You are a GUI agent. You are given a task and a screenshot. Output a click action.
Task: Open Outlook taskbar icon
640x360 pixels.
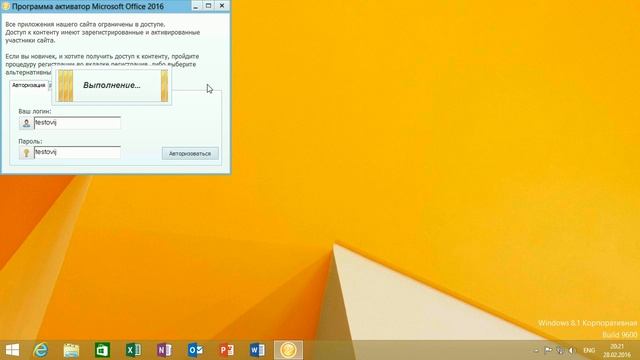[x=195, y=350]
